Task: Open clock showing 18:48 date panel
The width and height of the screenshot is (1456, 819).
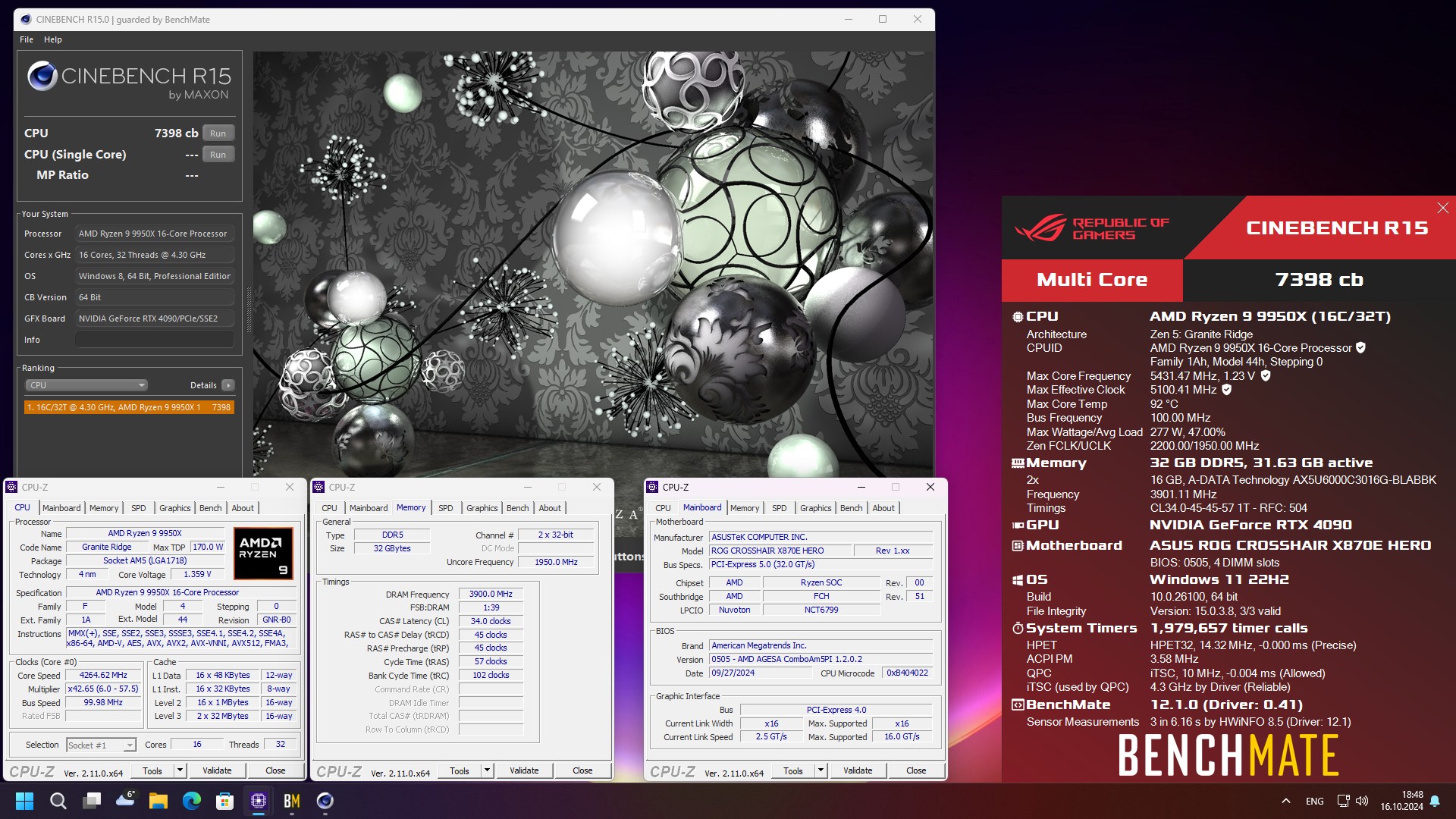Action: tap(1401, 801)
